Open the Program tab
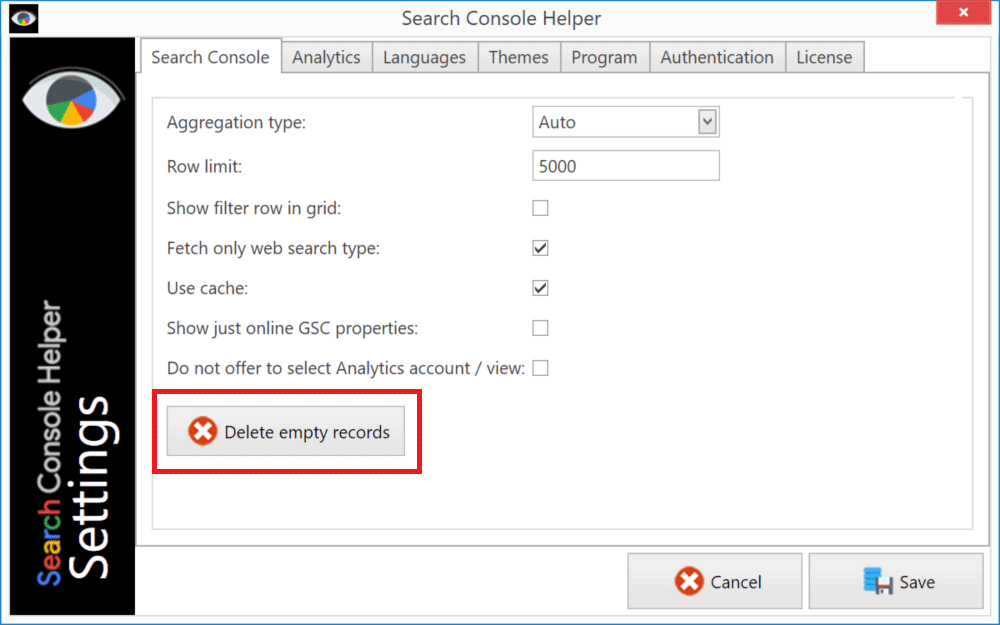Screen dimensions: 1000x625 [605, 57]
